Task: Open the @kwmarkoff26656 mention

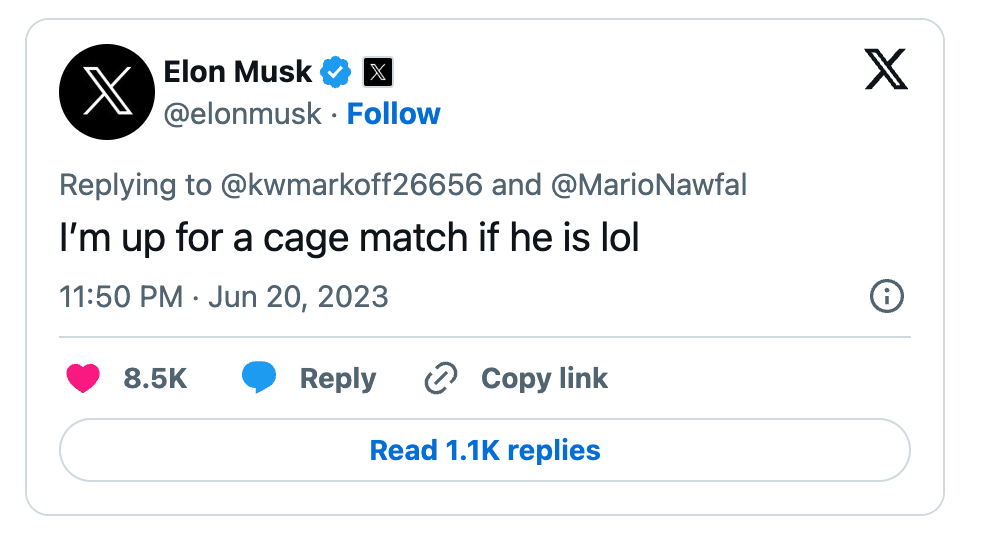Action: (350, 185)
